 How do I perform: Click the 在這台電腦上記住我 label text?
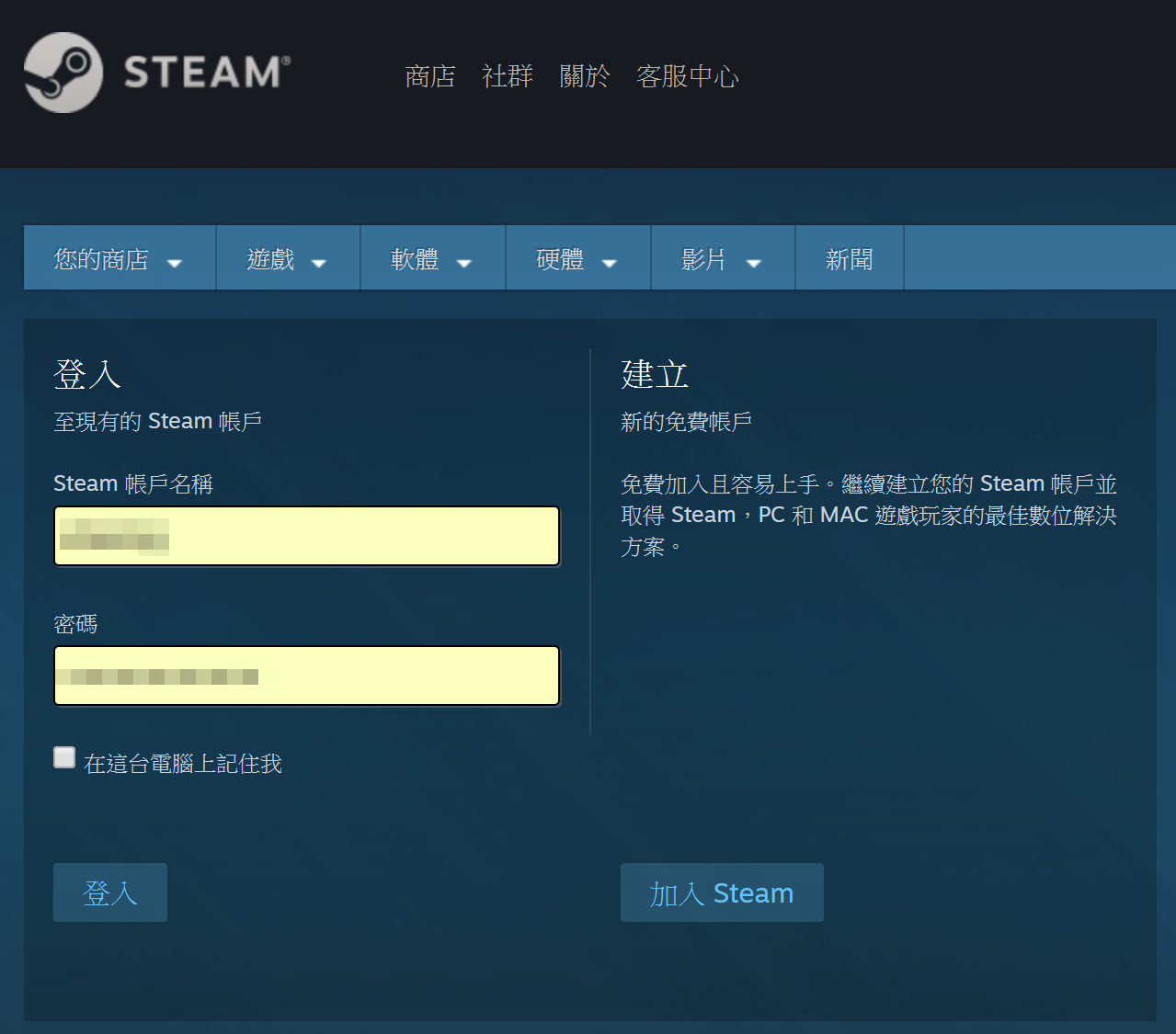point(183,764)
